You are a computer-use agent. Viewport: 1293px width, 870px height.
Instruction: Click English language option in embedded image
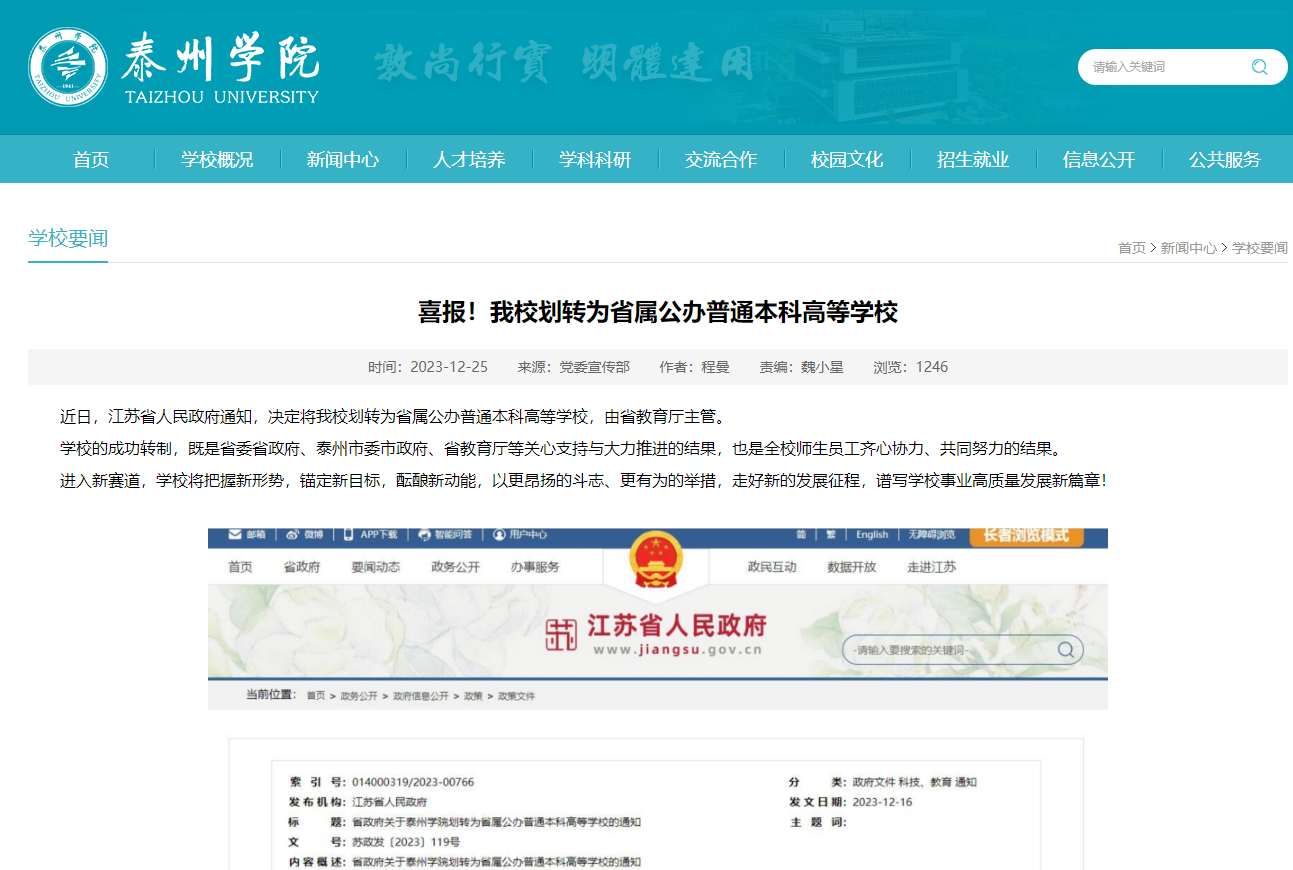pyautogui.click(x=872, y=535)
